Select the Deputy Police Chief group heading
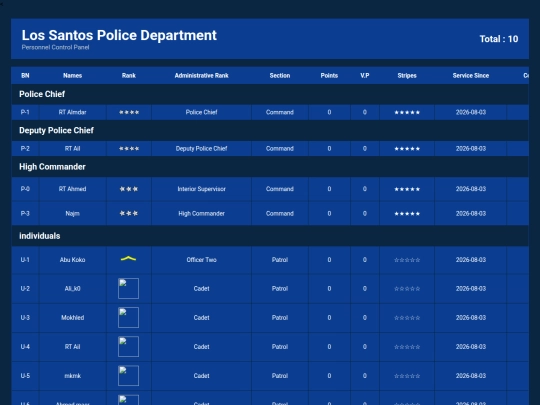 (56, 131)
